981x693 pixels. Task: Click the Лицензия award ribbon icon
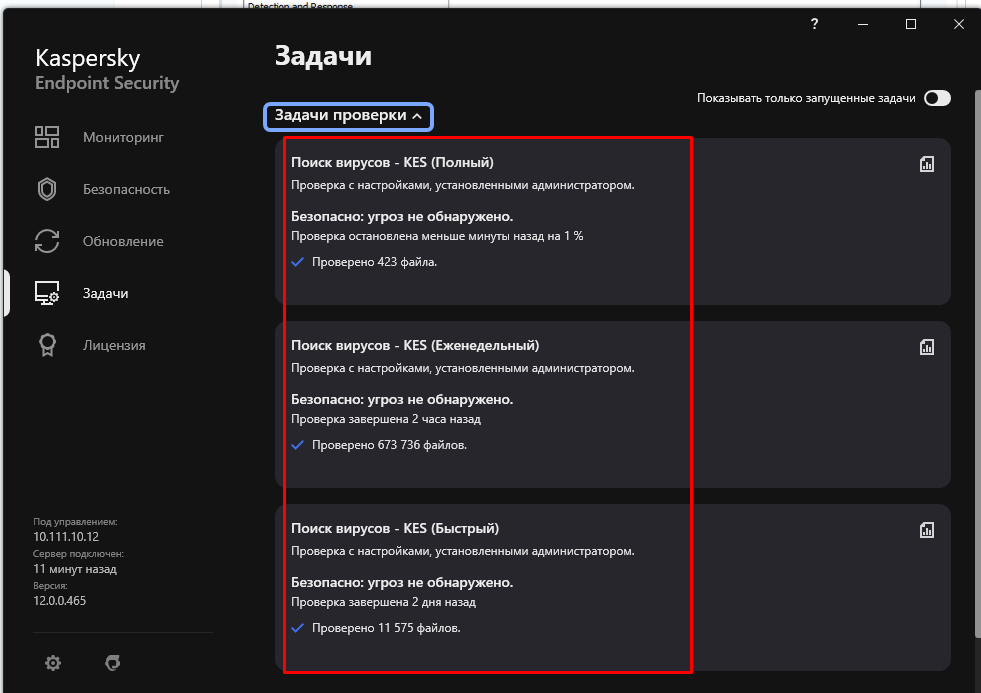click(47, 345)
